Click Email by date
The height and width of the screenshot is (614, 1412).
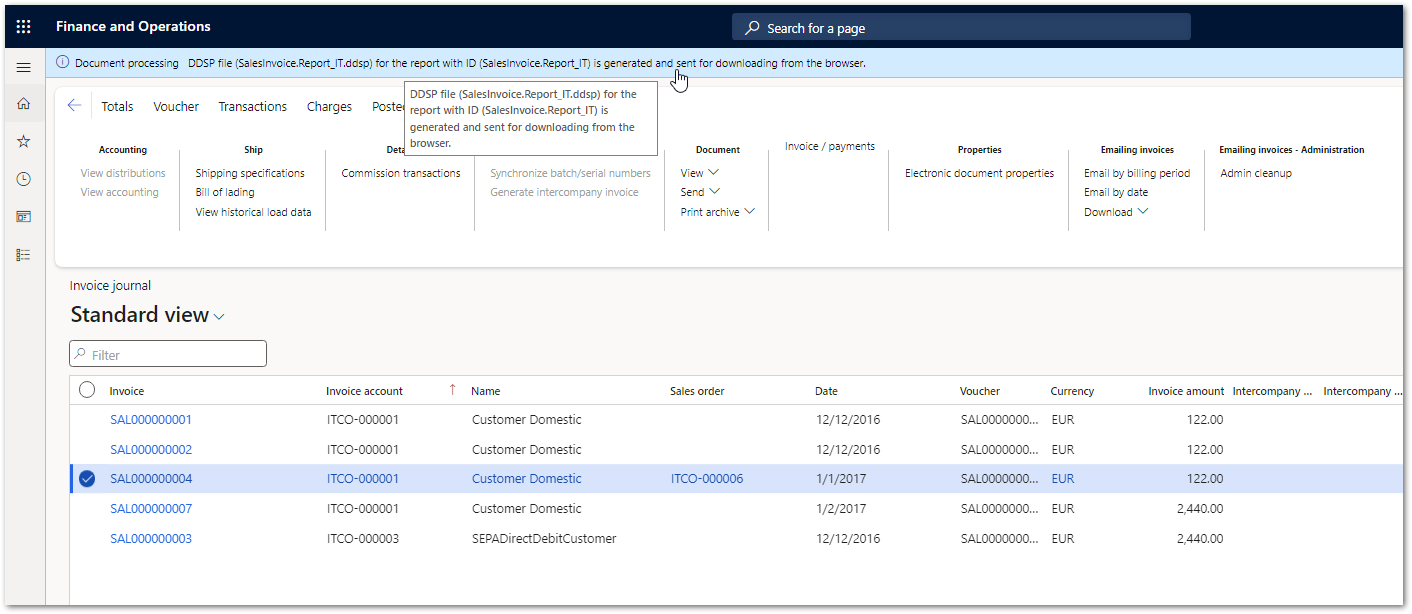pos(1116,192)
